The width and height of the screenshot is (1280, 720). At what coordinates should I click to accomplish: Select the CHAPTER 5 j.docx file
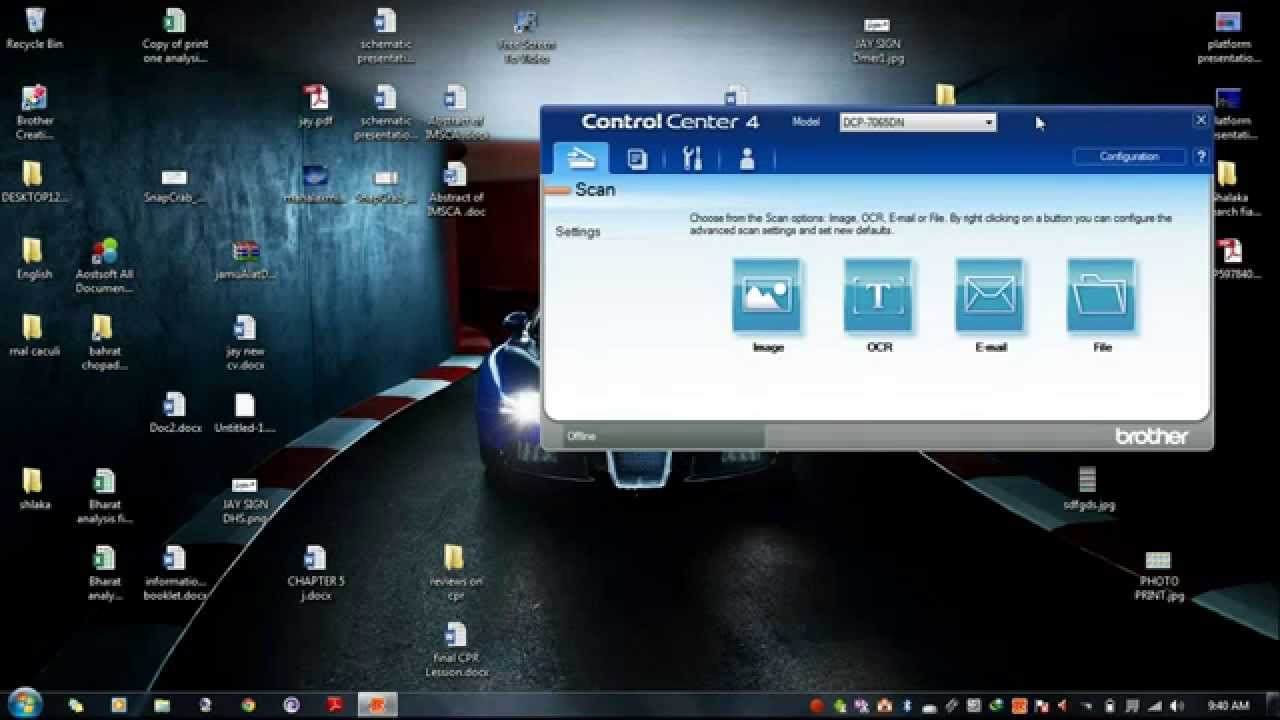click(315, 573)
